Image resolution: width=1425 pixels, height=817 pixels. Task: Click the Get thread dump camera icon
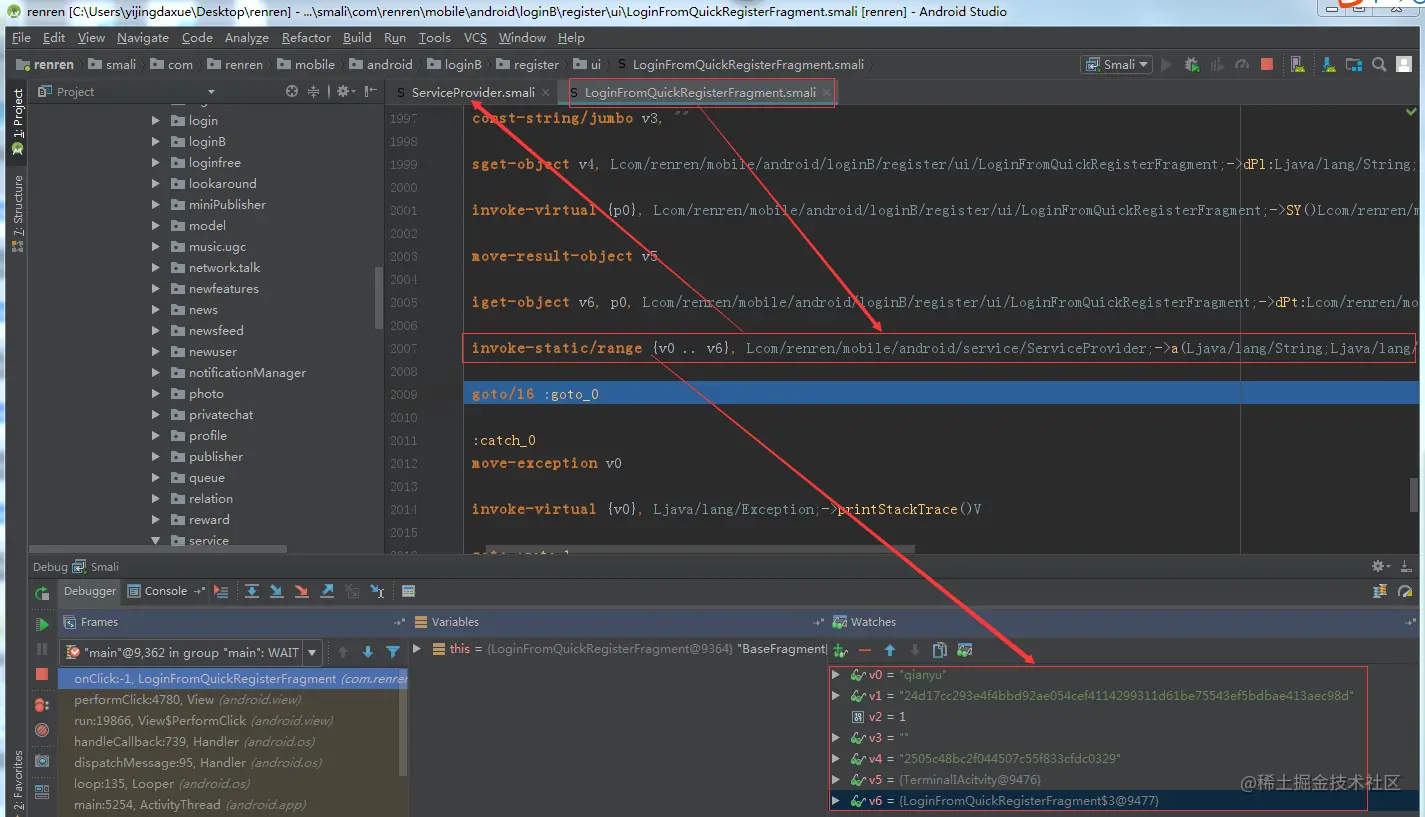click(x=42, y=761)
